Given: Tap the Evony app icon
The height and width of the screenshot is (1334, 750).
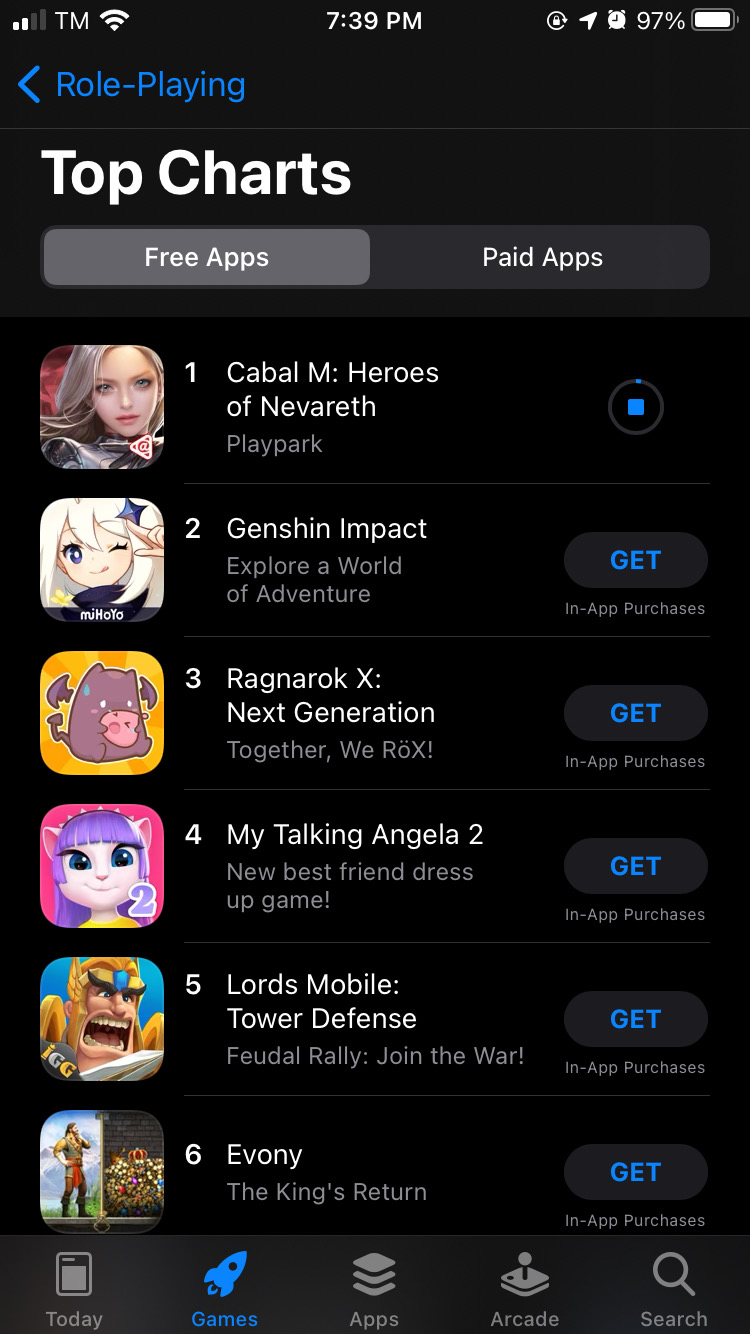Looking at the screenshot, I should coord(102,1172).
